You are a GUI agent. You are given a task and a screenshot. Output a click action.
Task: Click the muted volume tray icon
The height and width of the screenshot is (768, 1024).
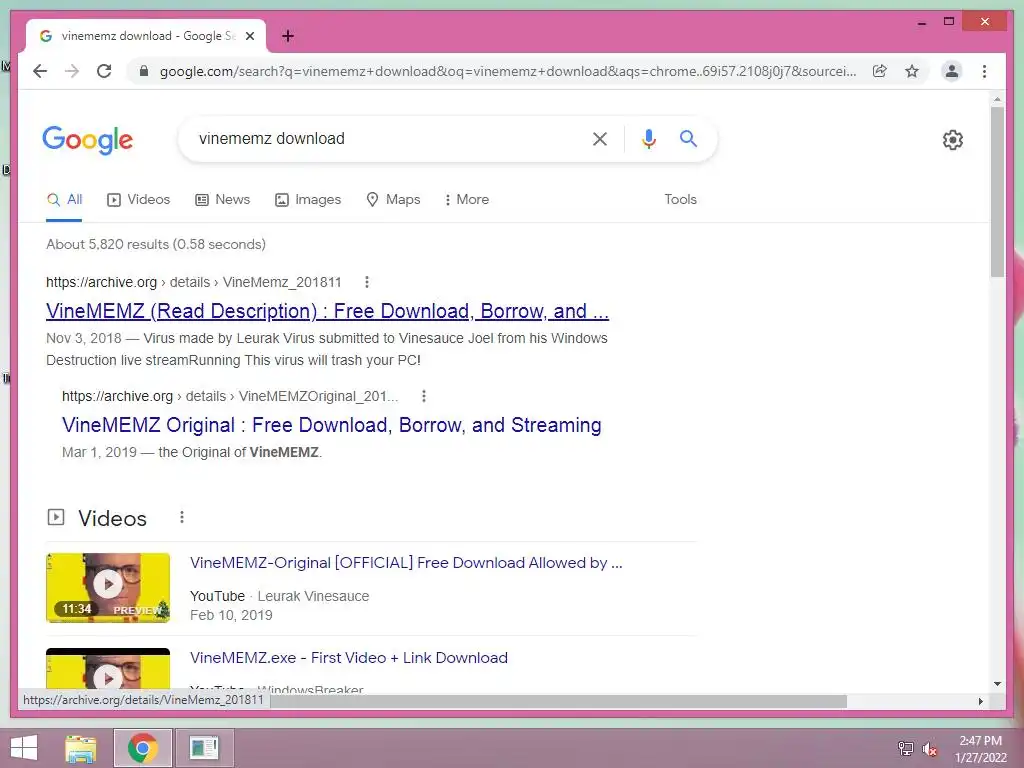point(929,748)
